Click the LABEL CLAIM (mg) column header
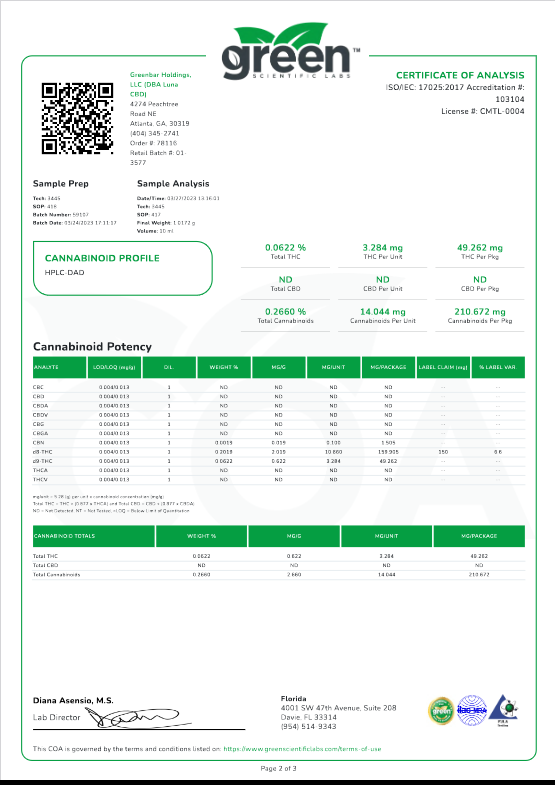This screenshot has width=555, height=785. point(443,367)
